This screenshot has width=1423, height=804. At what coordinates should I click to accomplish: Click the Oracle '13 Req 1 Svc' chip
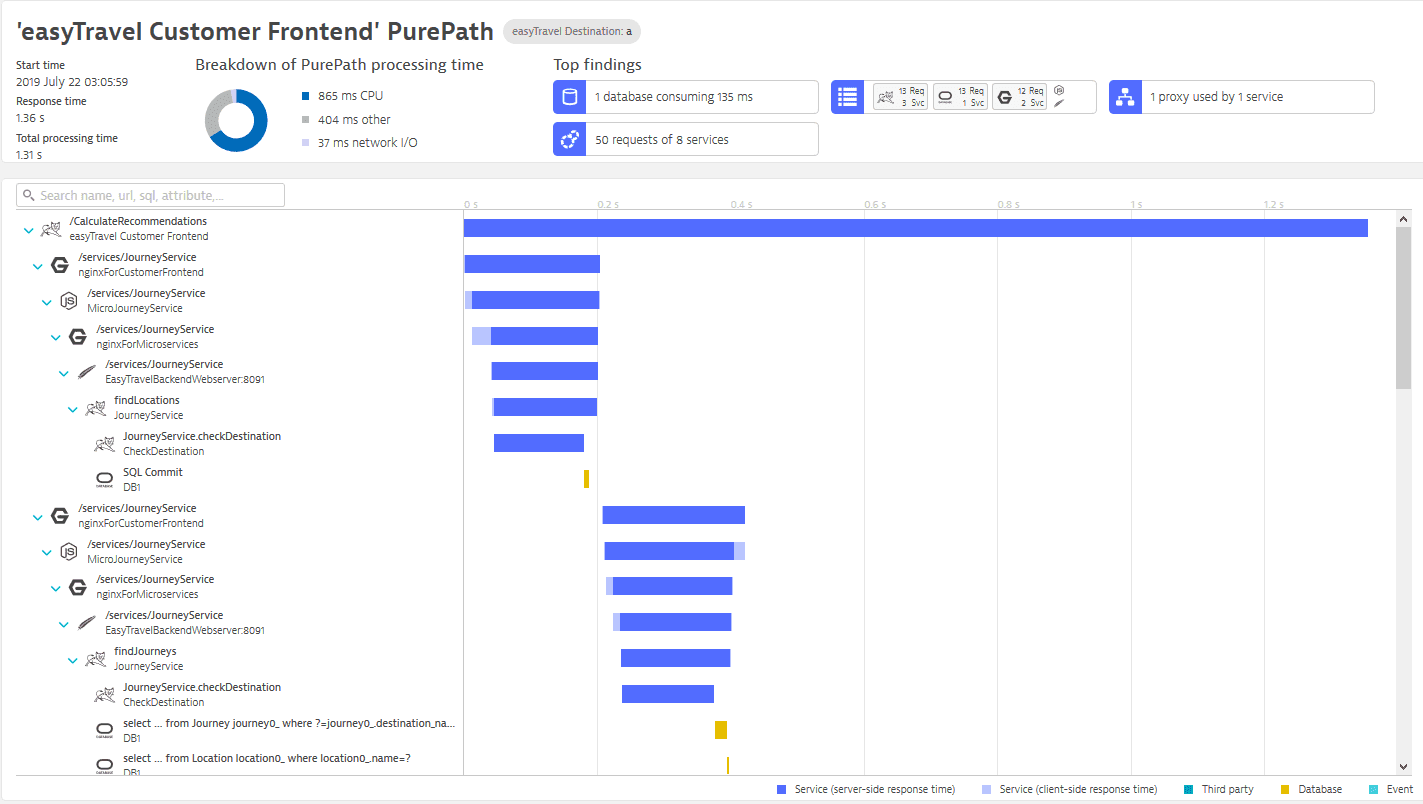[x=961, y=97]
